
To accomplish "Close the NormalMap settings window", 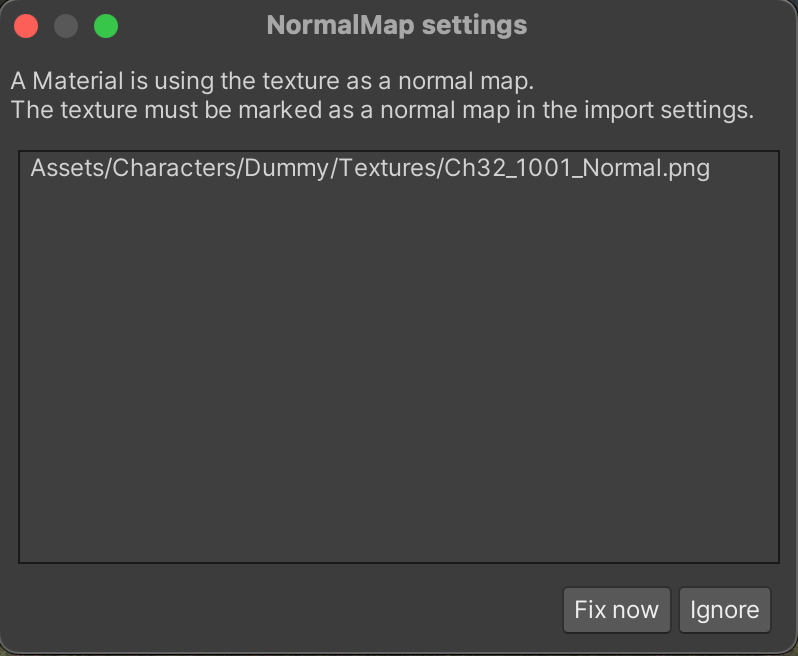I will 26,26.
